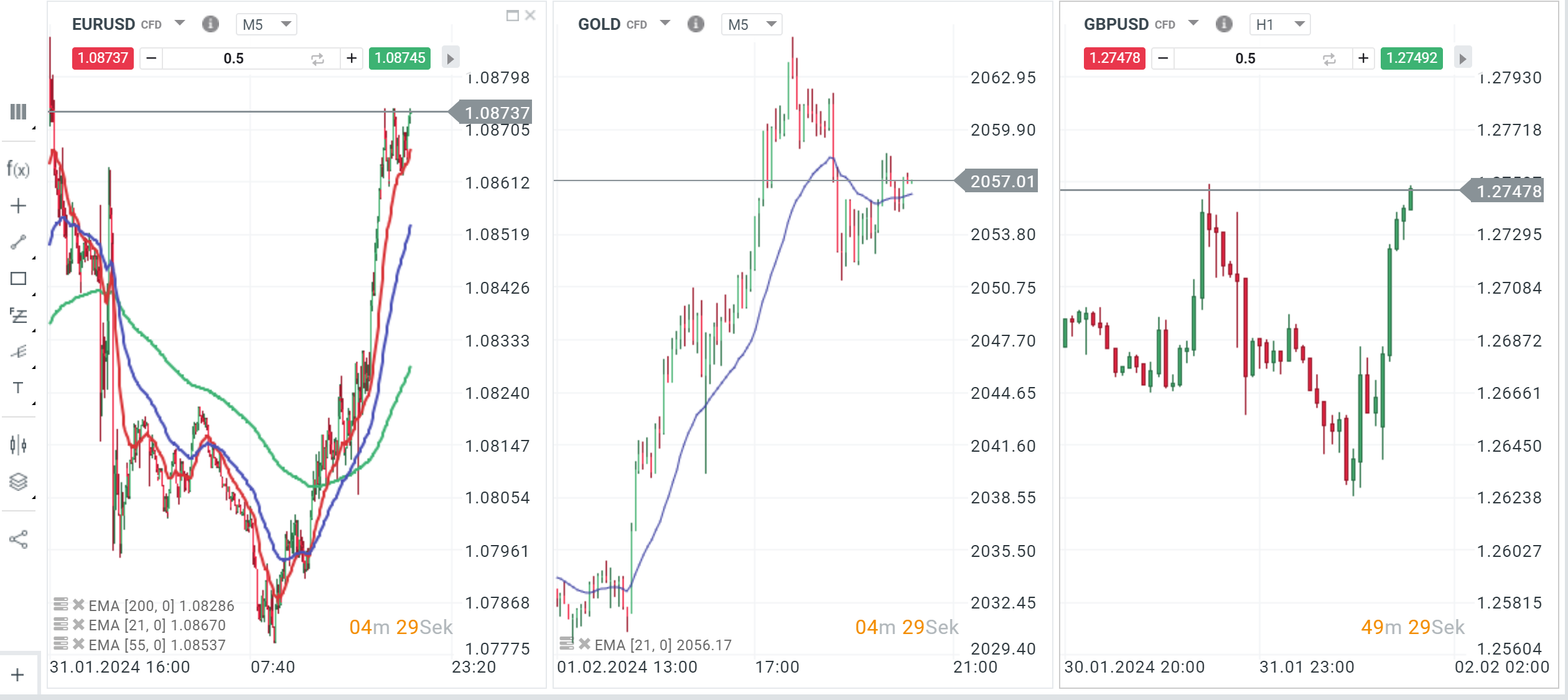Select the trend line drawing tool

tap(18, 241)
